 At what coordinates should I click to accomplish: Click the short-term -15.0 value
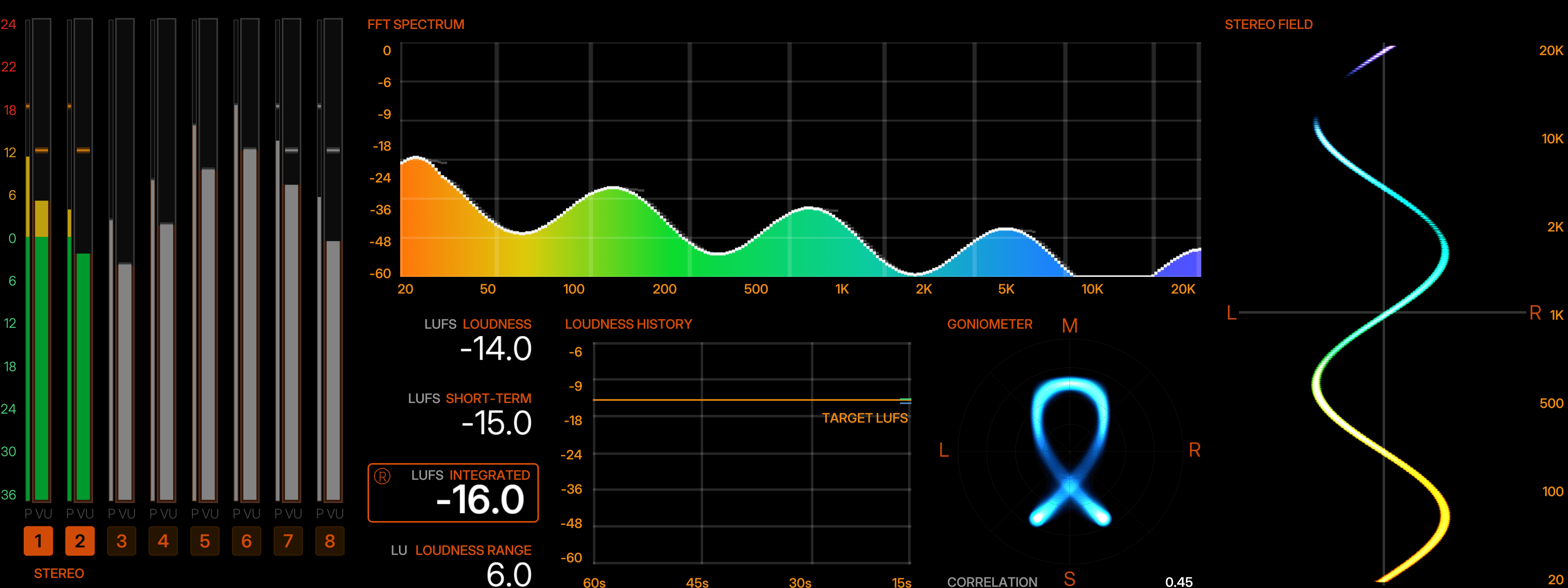coord(496,423)
